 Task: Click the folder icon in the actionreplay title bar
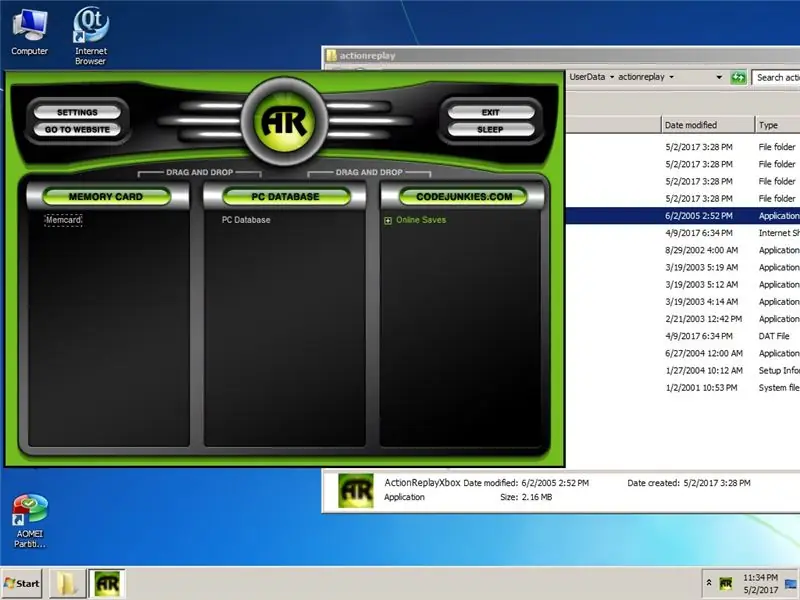click(x=331, y=55)
